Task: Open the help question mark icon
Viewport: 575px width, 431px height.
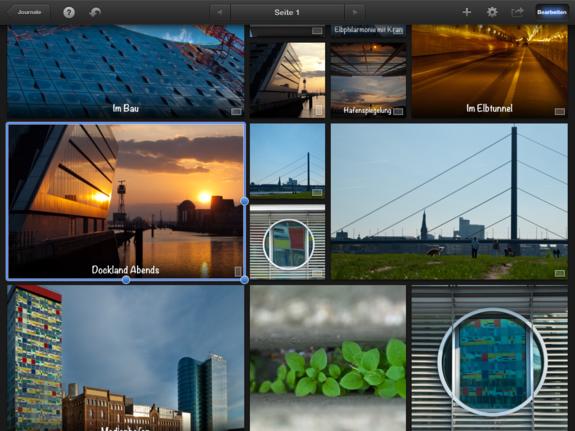Action: pos(69,12)
